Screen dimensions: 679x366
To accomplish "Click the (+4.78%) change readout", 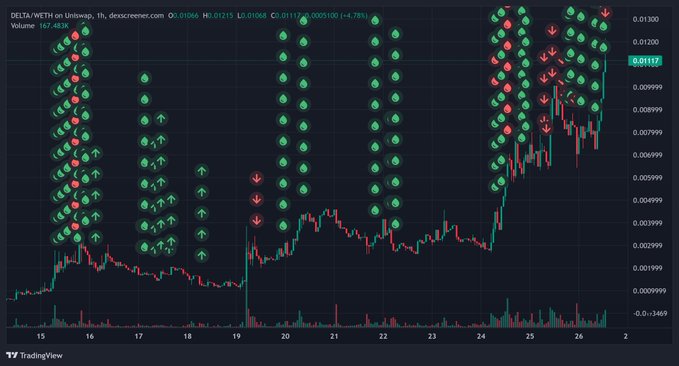I will pos(353,16).
